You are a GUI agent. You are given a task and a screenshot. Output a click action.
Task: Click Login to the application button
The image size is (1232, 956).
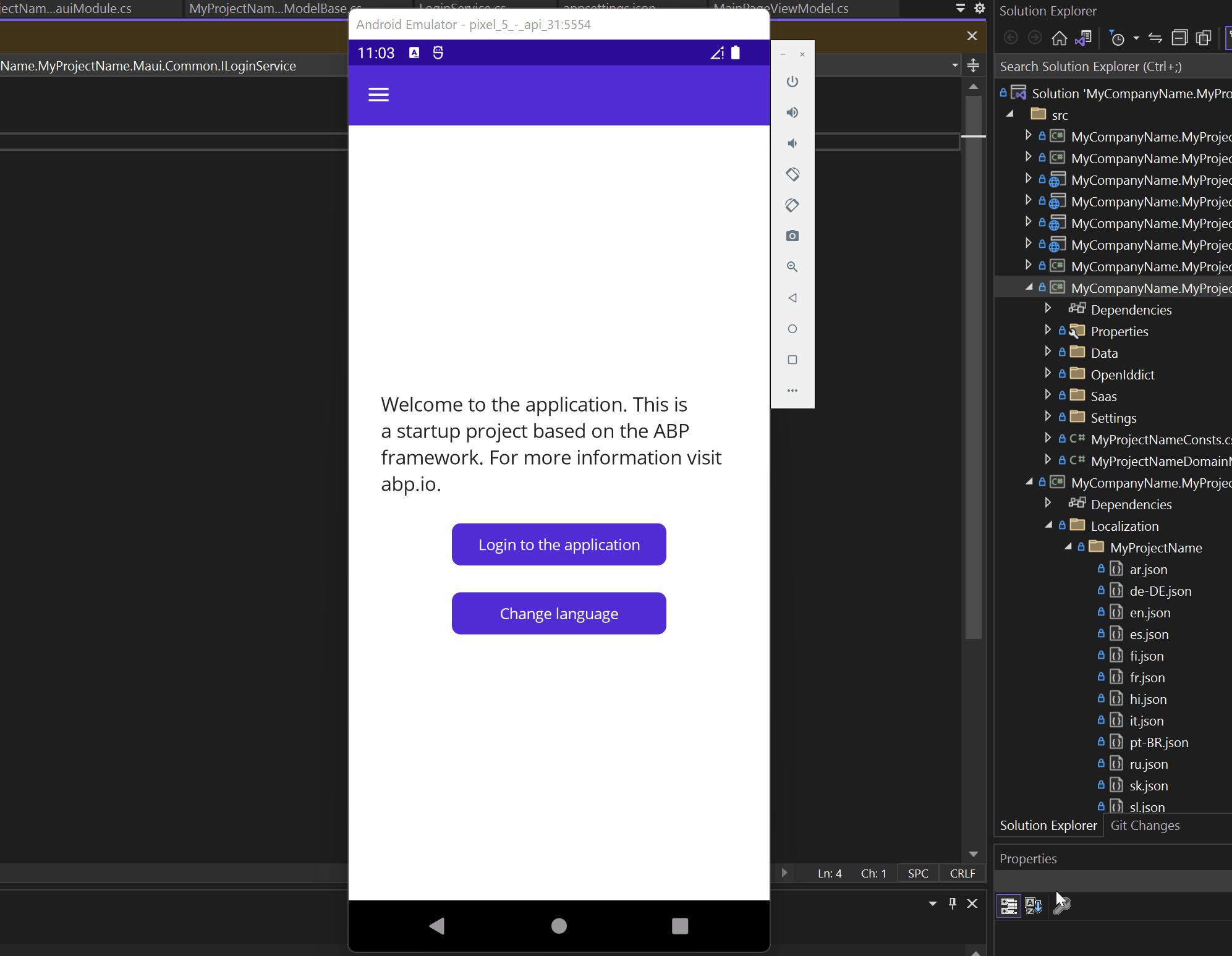click(x=559, y=544)
